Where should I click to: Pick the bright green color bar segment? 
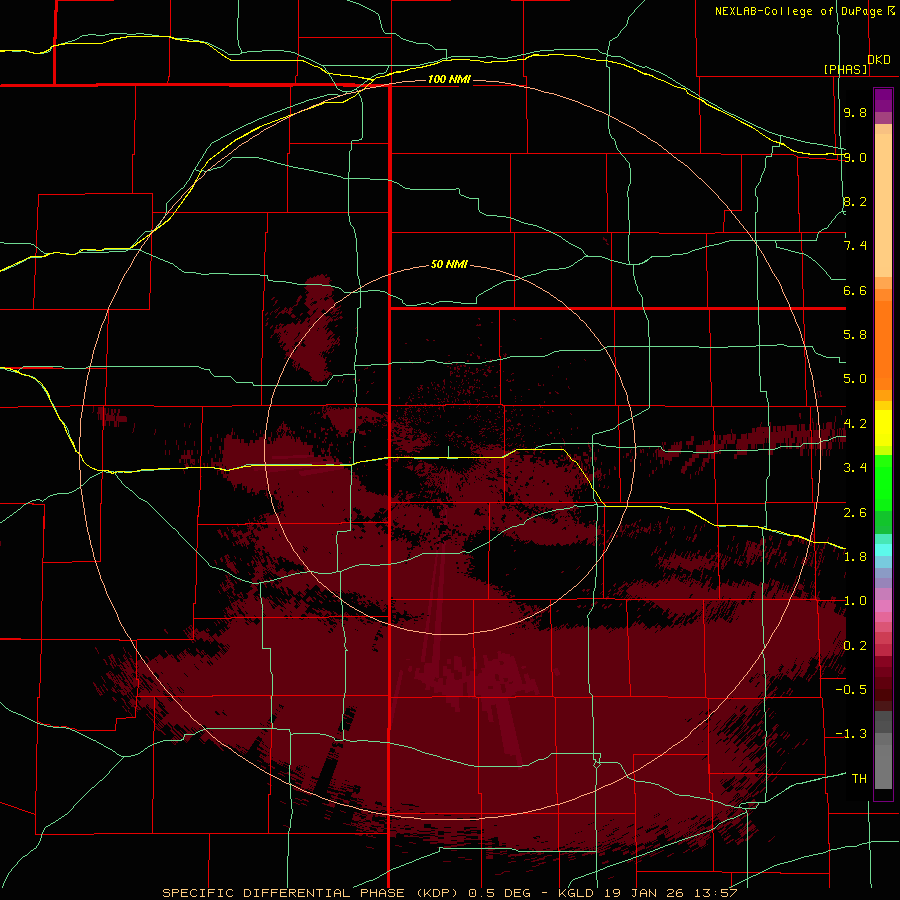883,483
